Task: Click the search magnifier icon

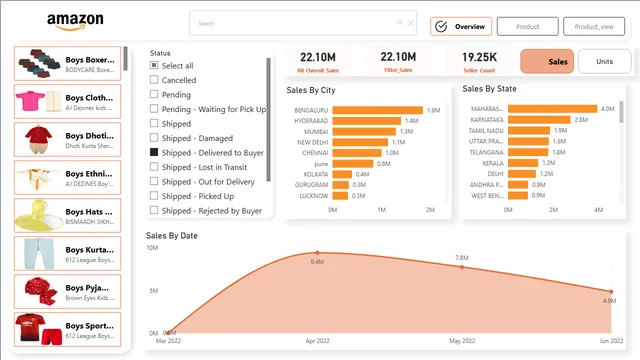Action: 400,23
